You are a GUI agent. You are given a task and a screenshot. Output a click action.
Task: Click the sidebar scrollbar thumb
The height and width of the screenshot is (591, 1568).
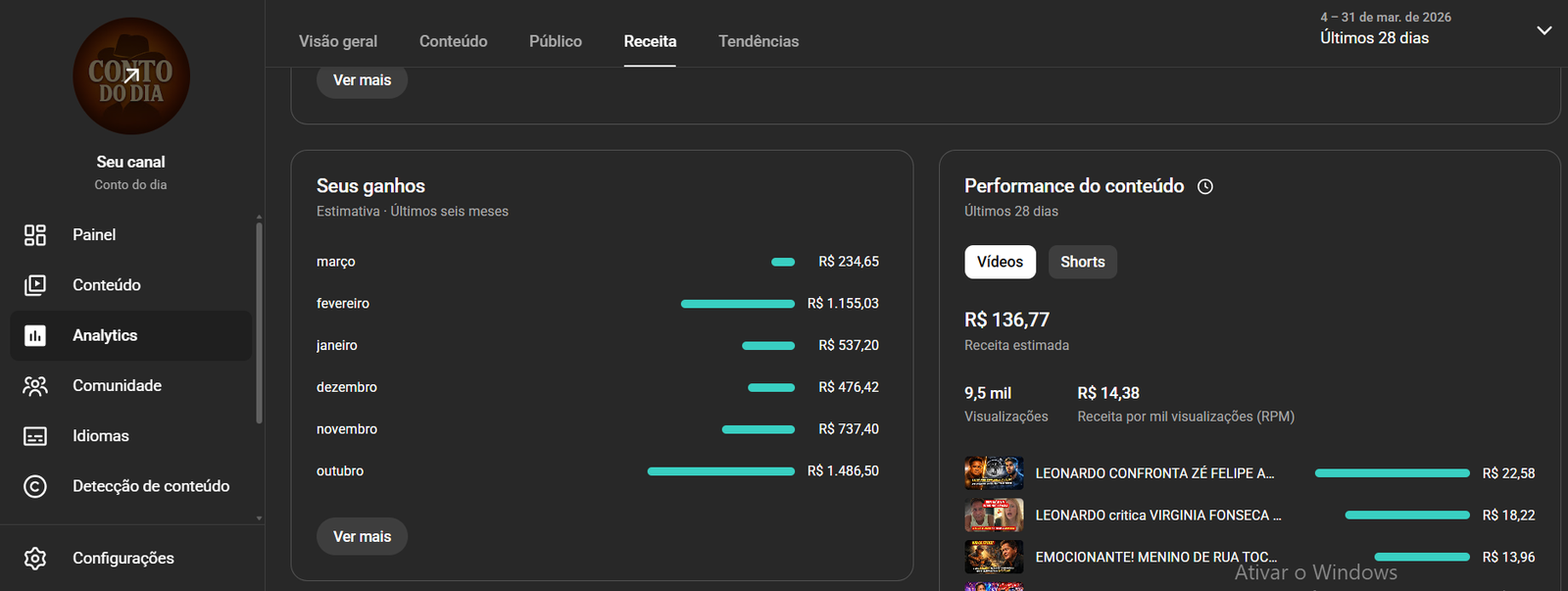[259, 323]
